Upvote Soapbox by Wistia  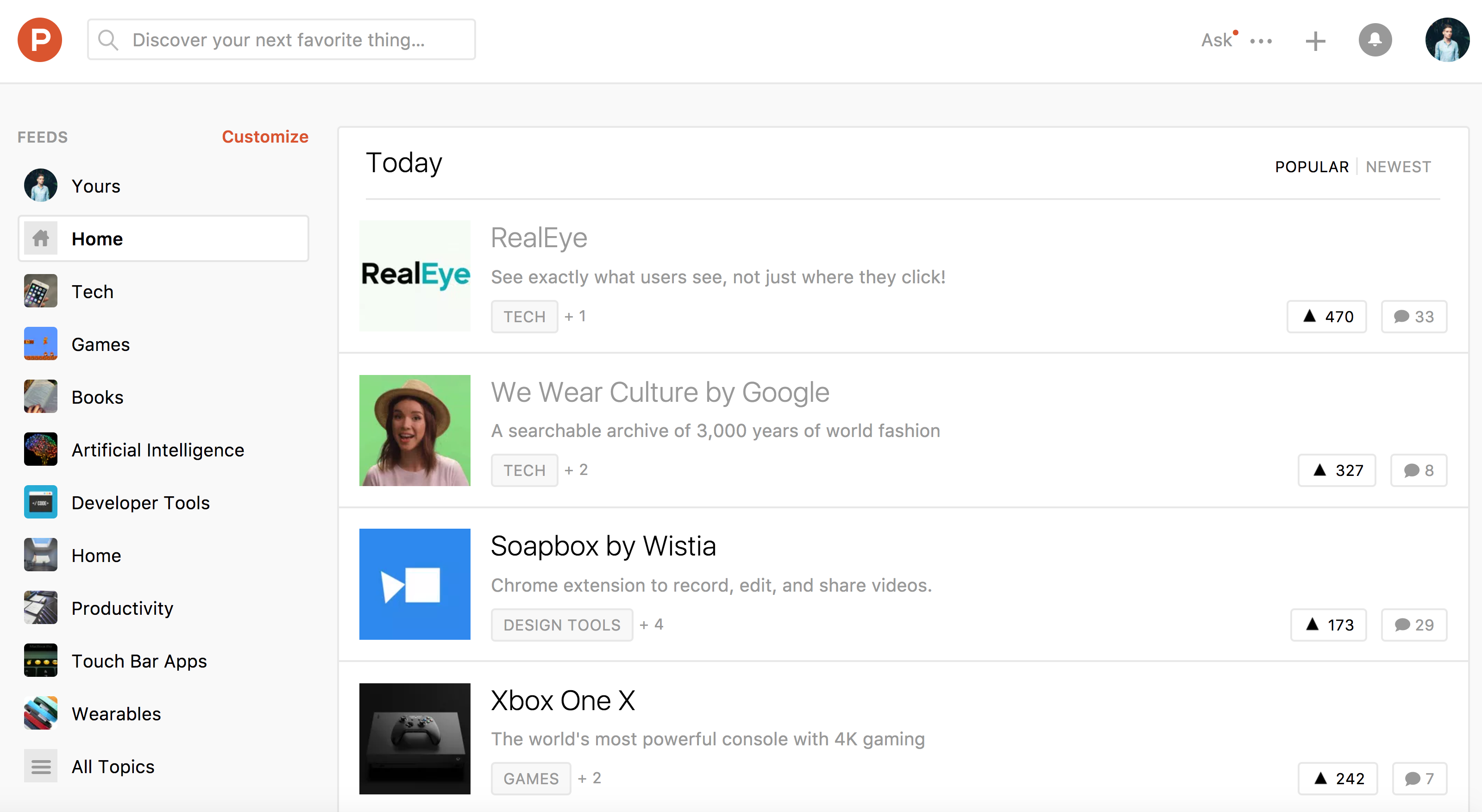1328,625
